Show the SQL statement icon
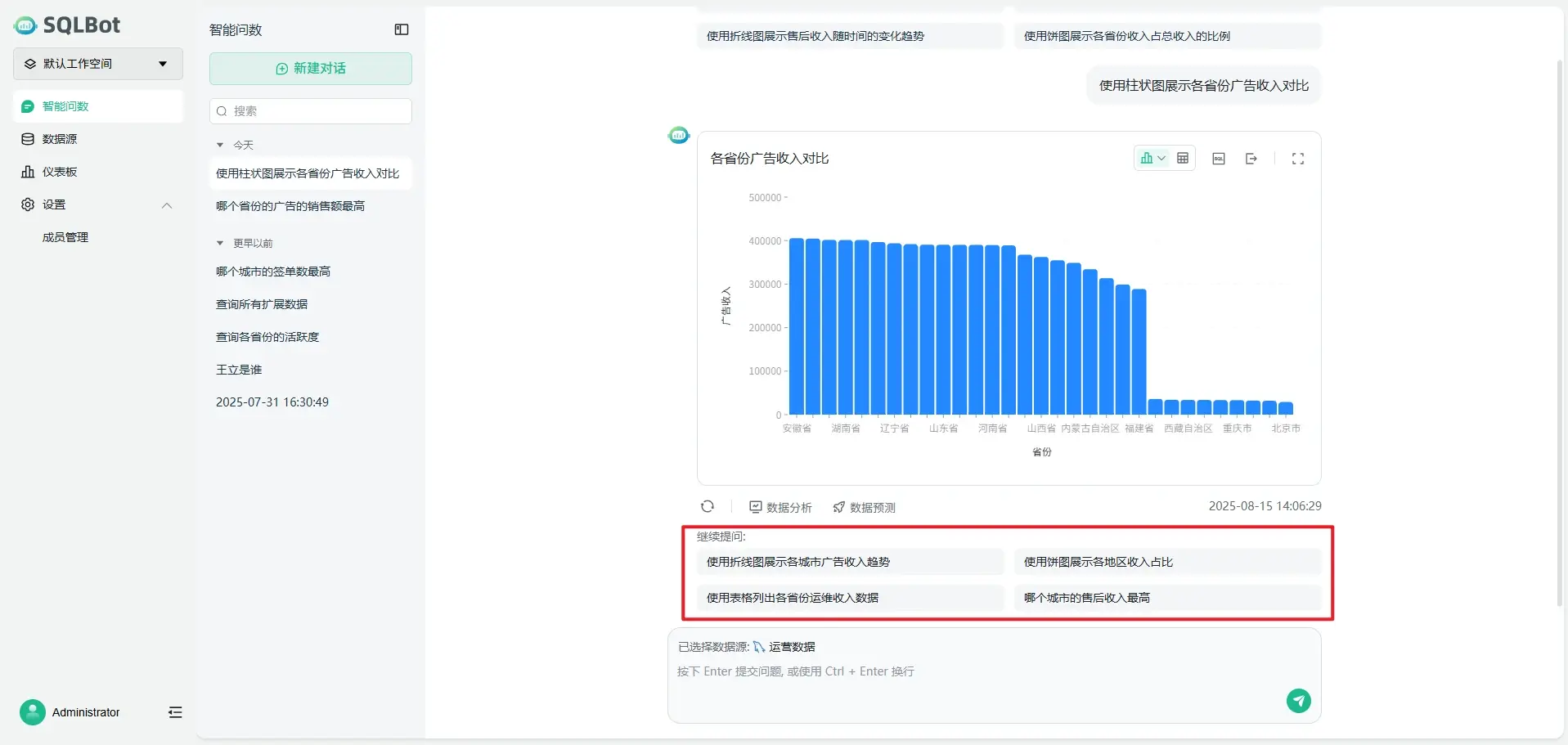Viewport: 1568px width, 745px height. 1219,159
